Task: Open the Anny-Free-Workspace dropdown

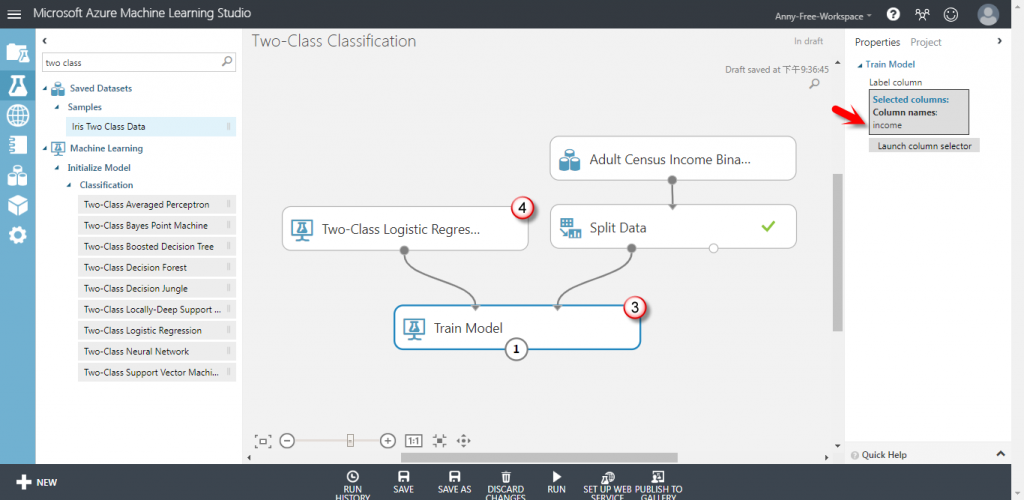Action: coord(823,16)
